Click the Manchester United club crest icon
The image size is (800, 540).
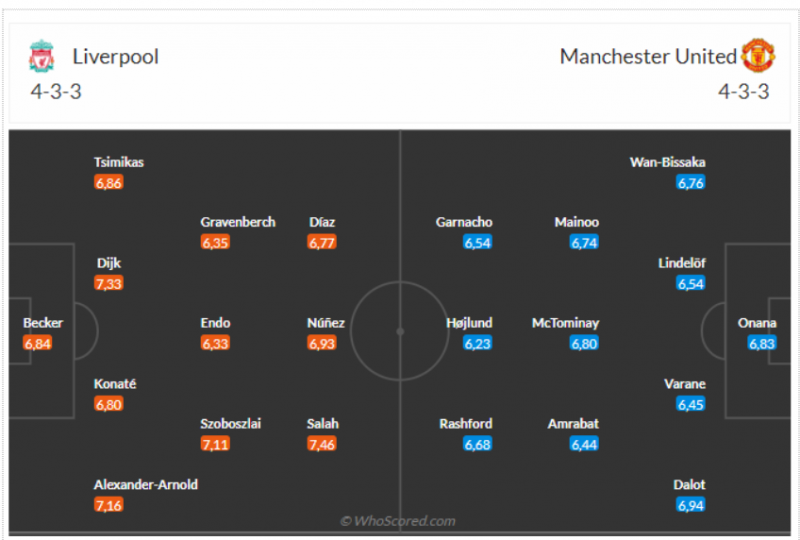coord(758,56)
